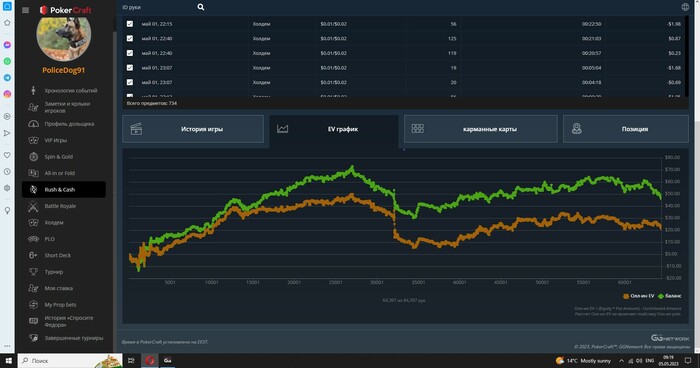The width and height of the screenshot is (700, 368).
Task: Uncheck the session row with 125 hands
Action: (x=130, y=38)
